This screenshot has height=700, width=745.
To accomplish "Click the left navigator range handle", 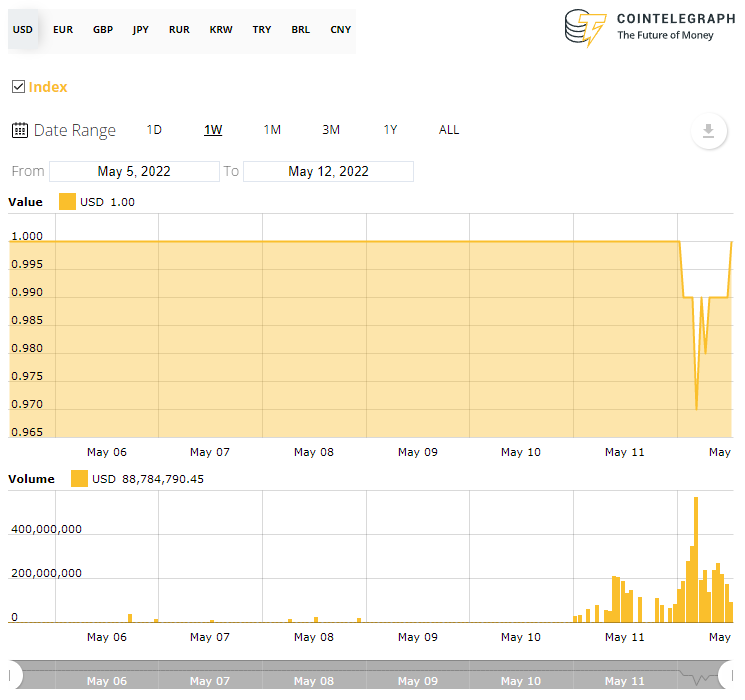I will pos(16,671).
